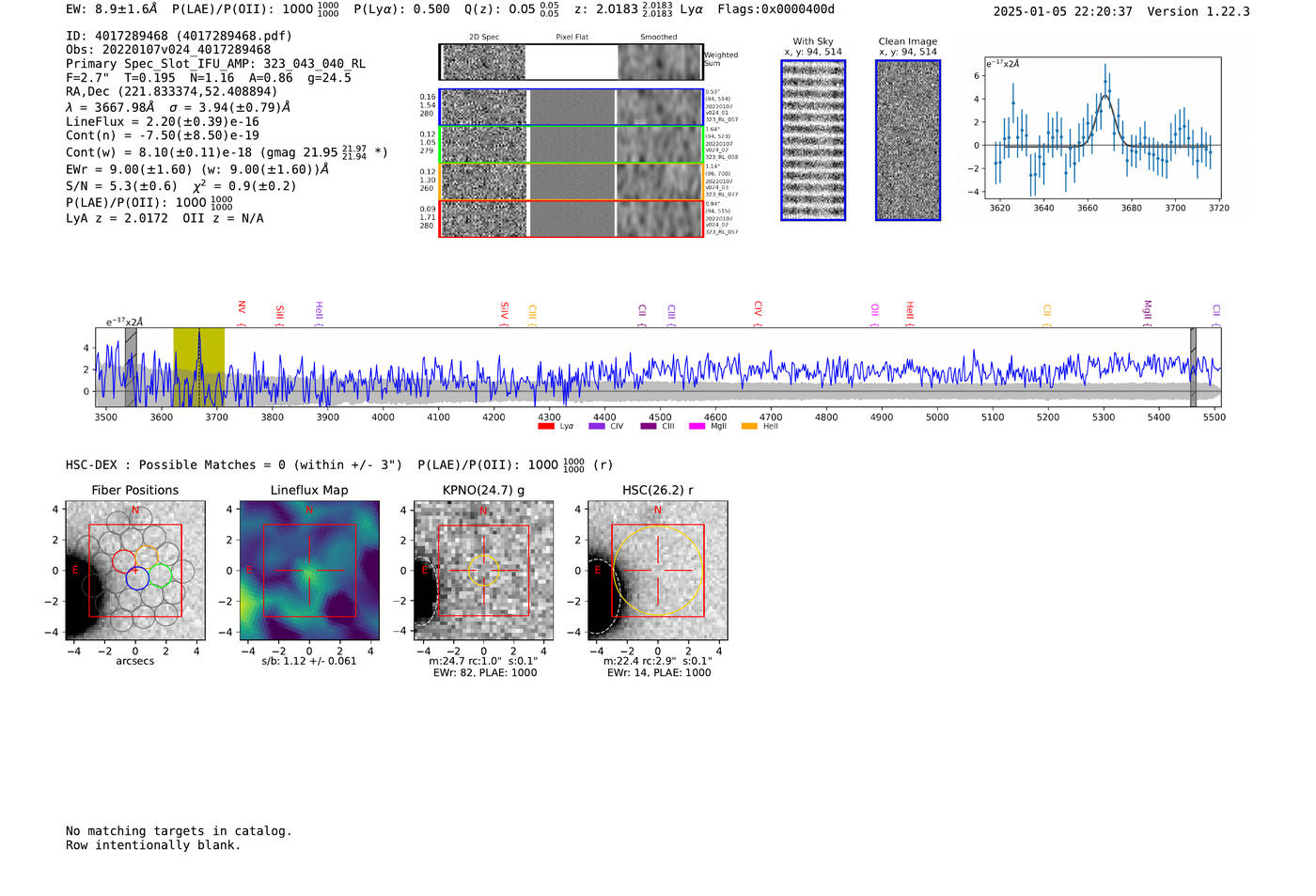This screenshot has height=896, width=1316.
Task: Click the orange HeII legend swatch
Action: [x=749, y=427]
